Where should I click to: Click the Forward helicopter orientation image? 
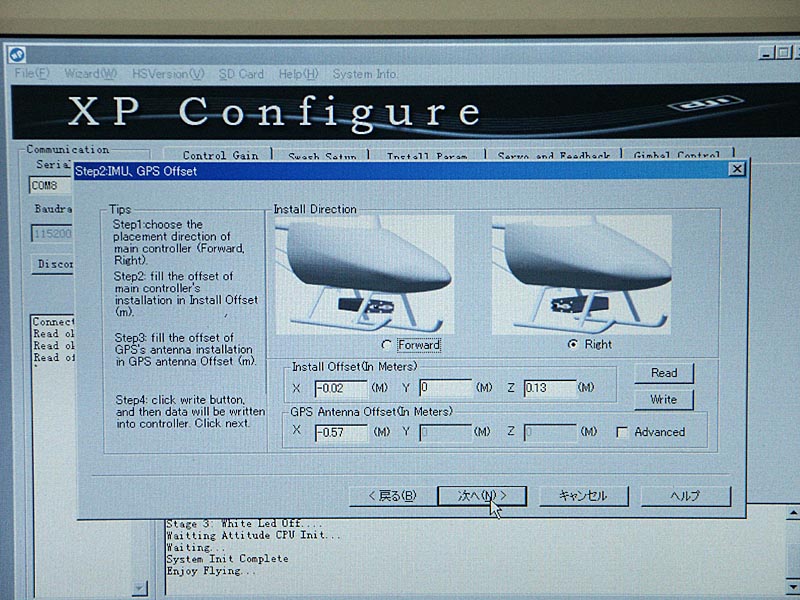(364, 275)
